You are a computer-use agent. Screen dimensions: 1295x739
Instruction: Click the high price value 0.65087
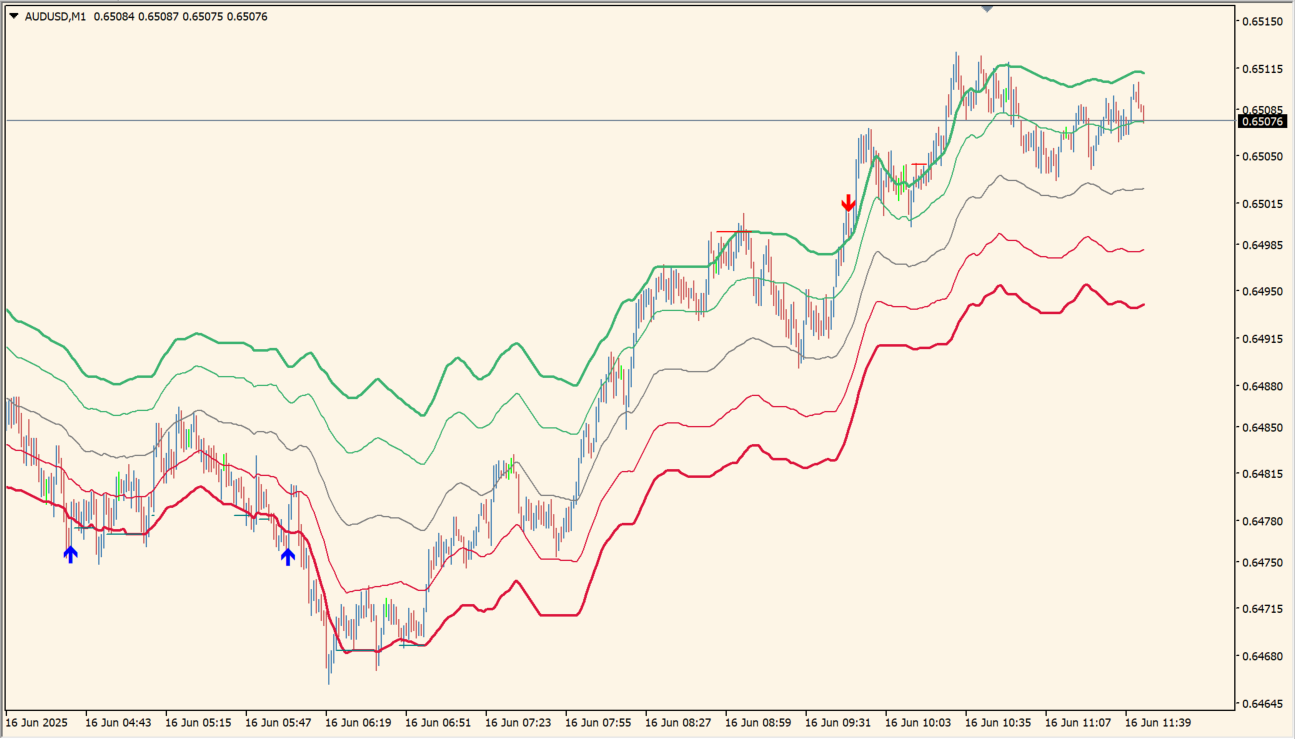(158, 16)
